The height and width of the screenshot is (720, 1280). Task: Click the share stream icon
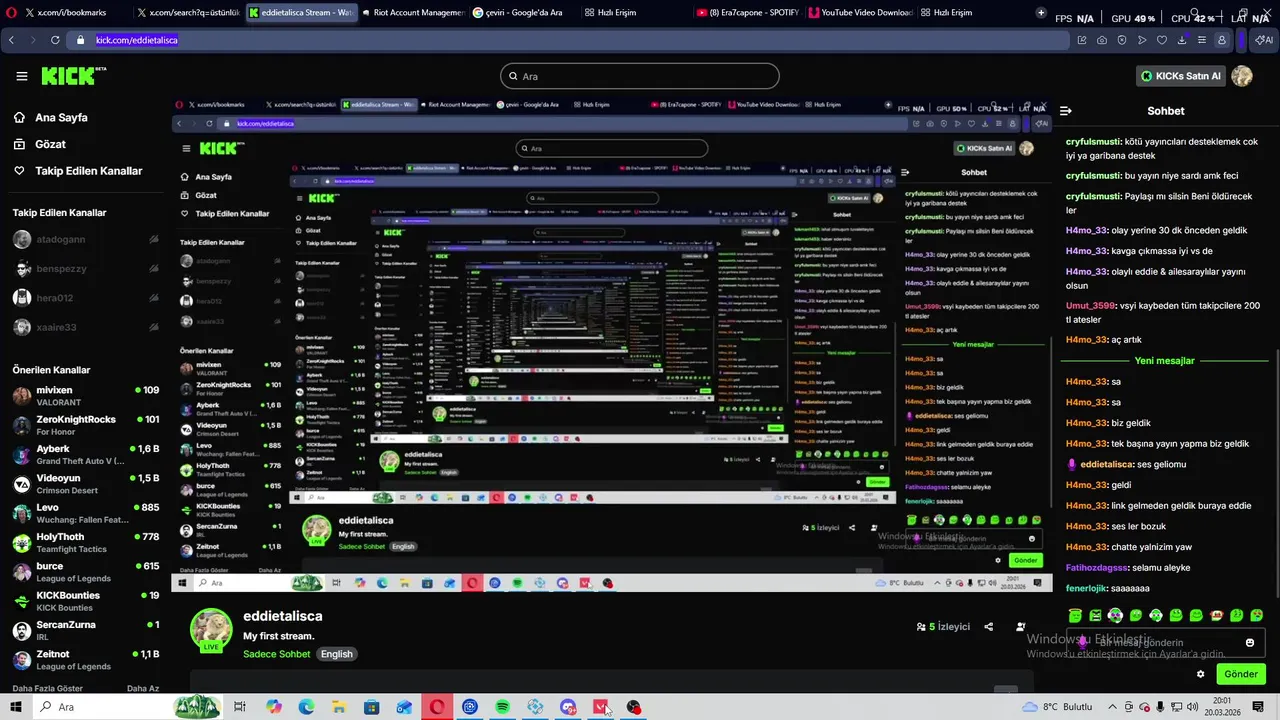989,627
